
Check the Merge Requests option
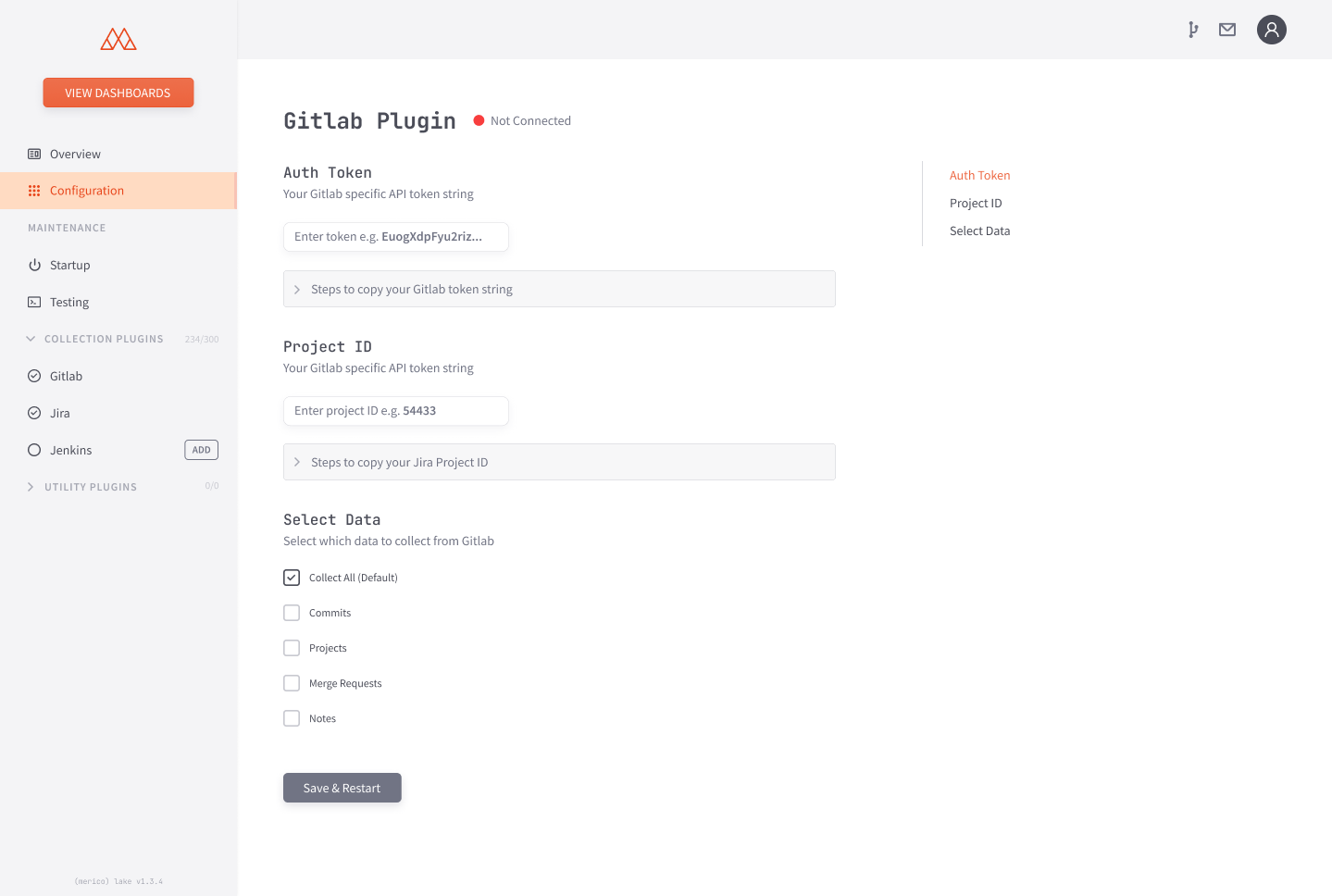coord(292,682)
